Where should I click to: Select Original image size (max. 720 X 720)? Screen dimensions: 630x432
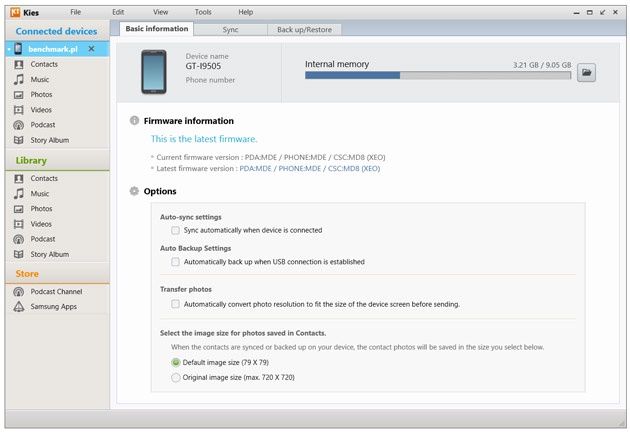[x=176, y=378]
